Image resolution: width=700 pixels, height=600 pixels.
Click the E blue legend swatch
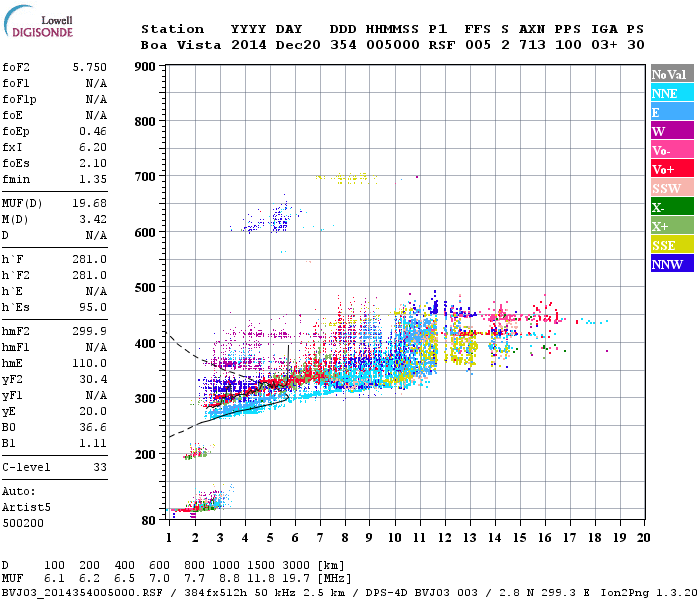pyautogui.click(x=672, y=112)
